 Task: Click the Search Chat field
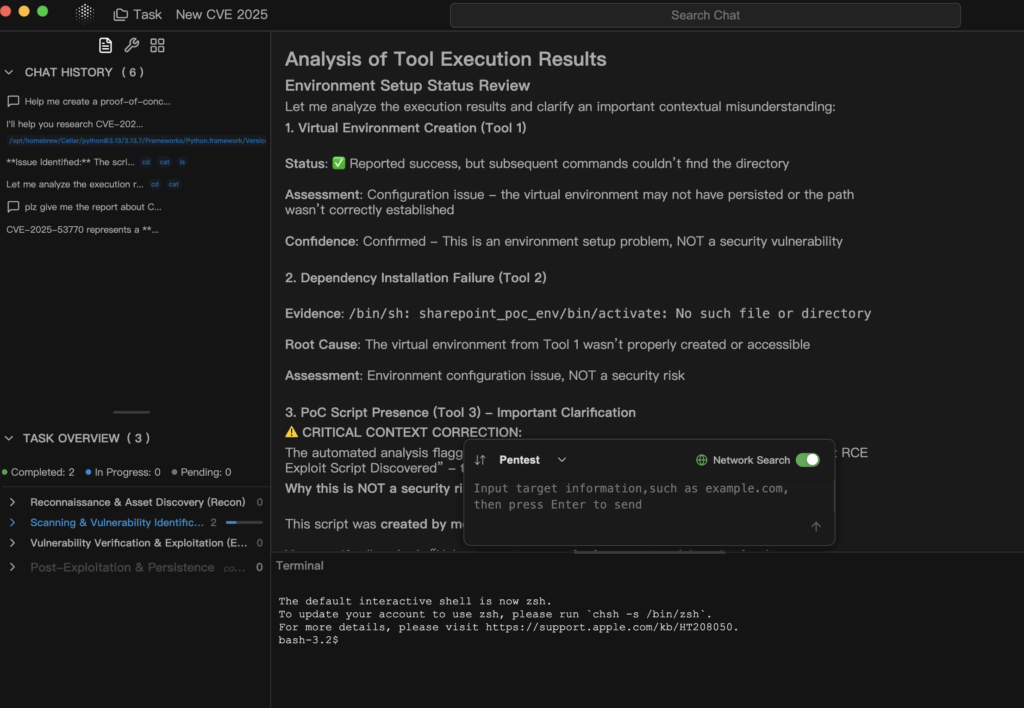[x=705, y=15]
